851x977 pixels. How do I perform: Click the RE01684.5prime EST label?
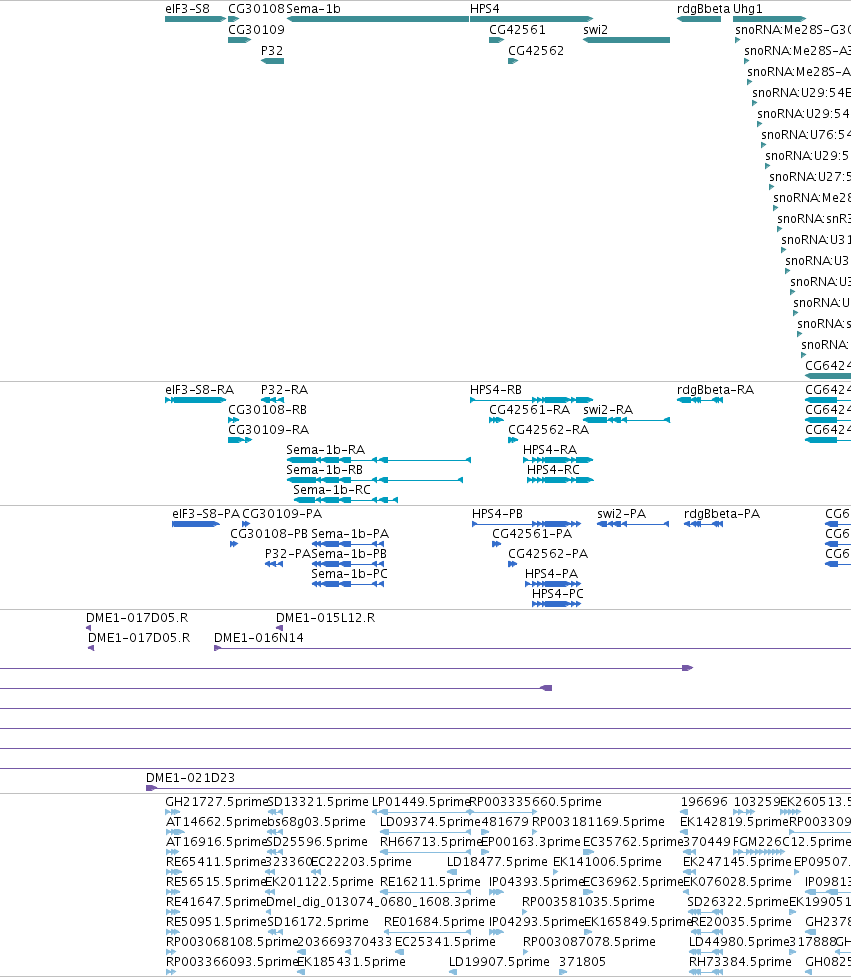pos(434,921)
